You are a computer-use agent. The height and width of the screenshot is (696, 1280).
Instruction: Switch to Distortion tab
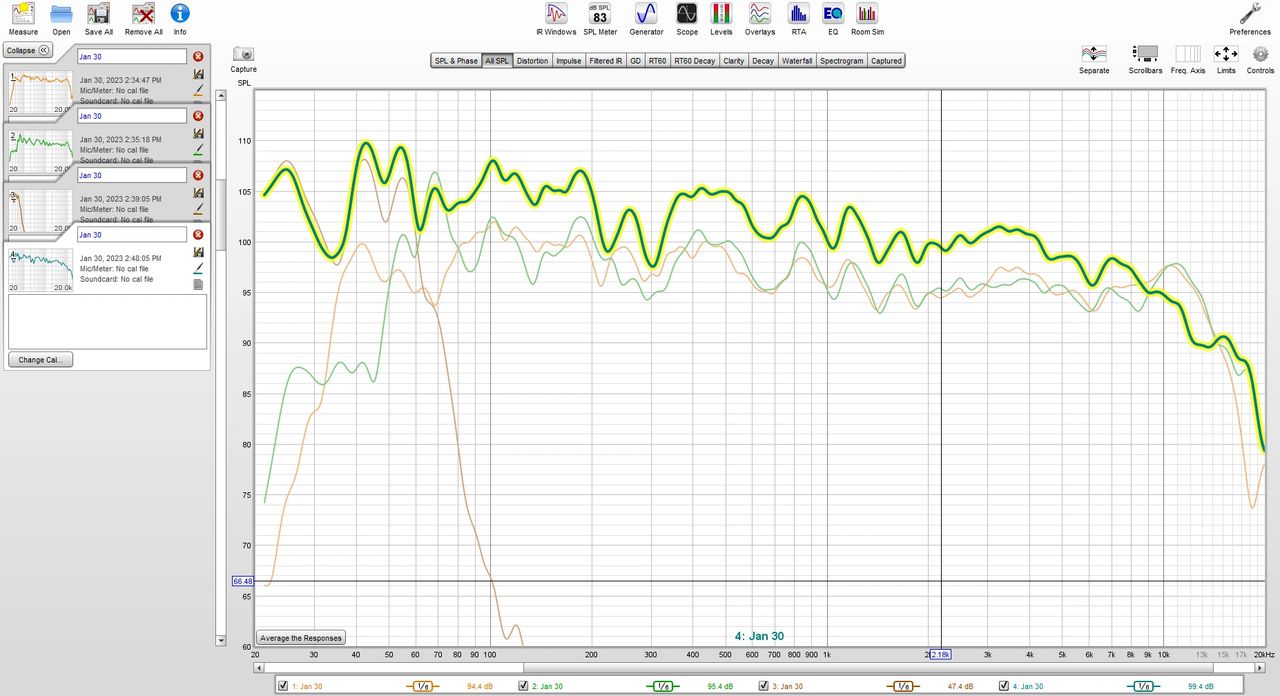click(x=532, y=61)
